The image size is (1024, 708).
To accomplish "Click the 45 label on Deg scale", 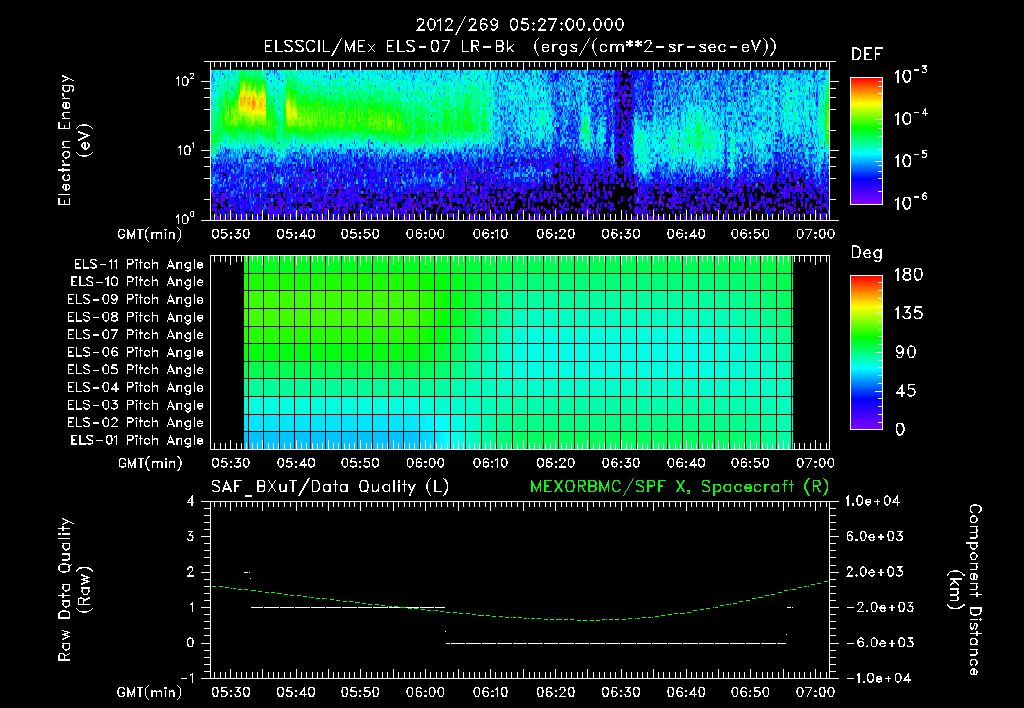I will tap(906, 391).
